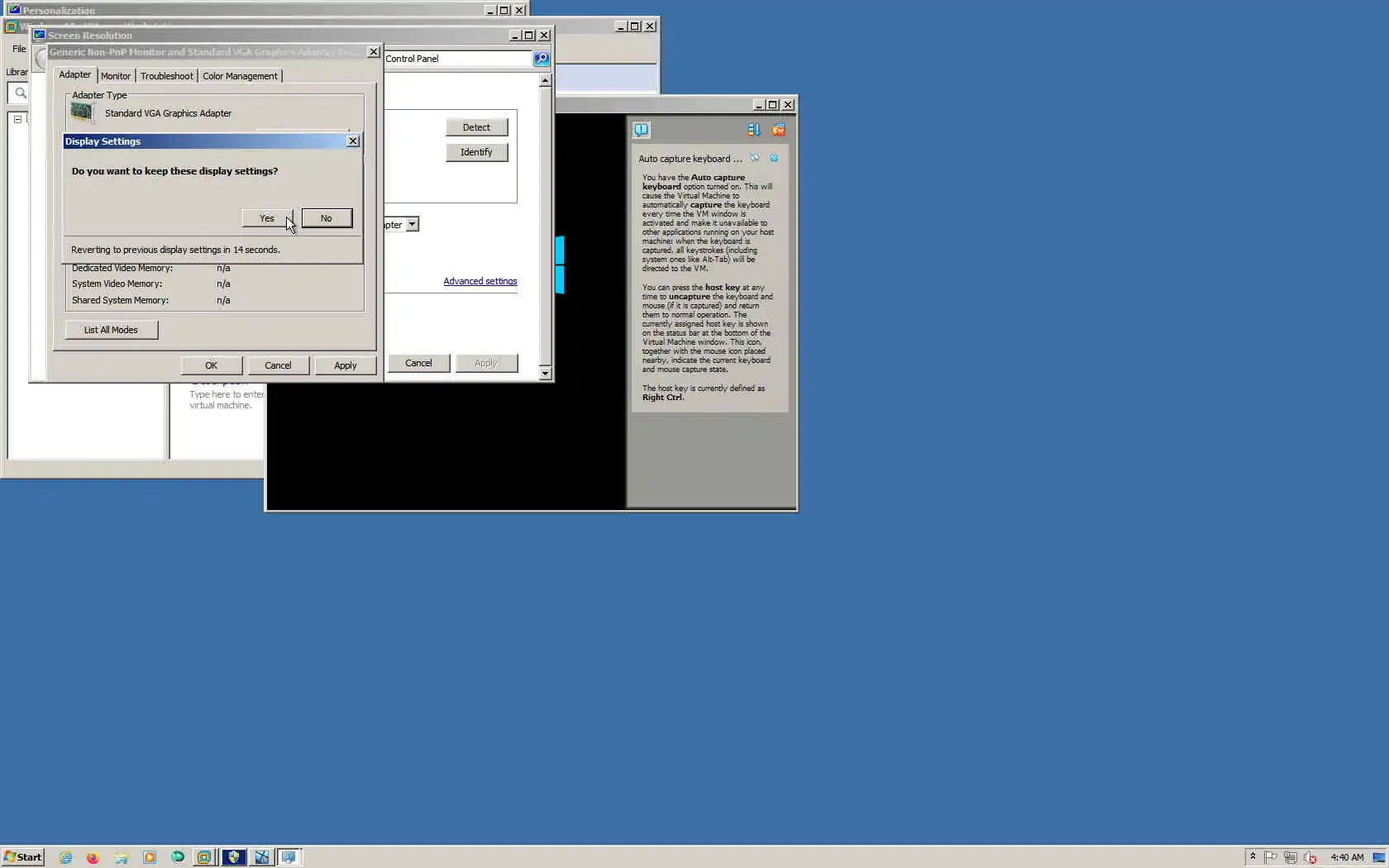1389x868 pixels.
Task: Click No to revert display settings
Action: pos(327,218)
